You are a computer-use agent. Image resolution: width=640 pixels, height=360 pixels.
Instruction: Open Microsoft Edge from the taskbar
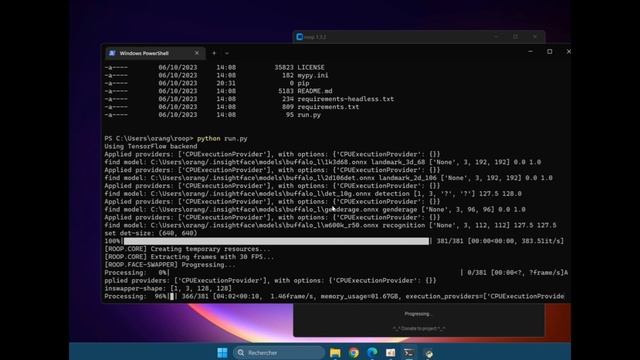click(372, 353)
